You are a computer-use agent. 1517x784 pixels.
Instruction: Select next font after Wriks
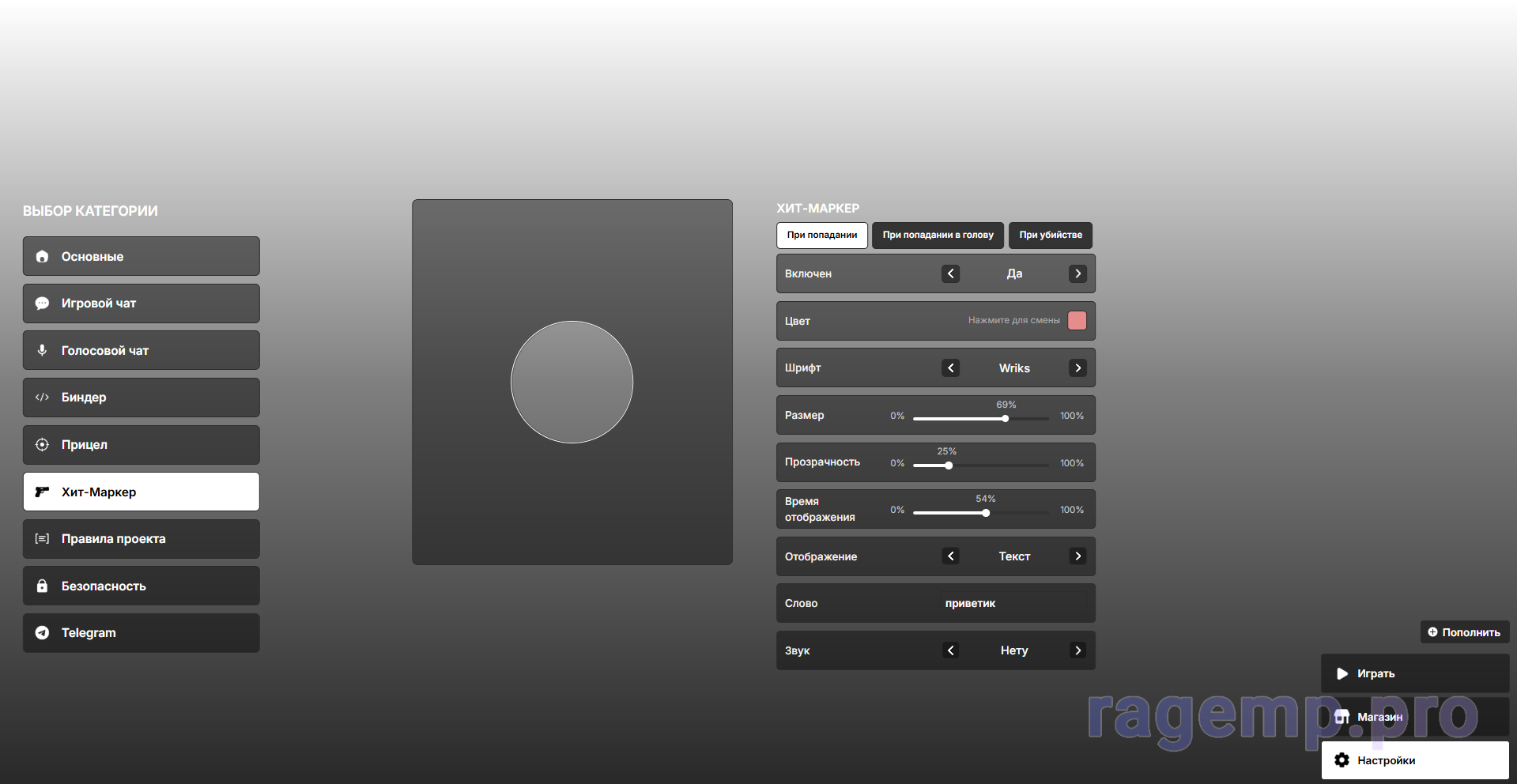coord(1077,368)
